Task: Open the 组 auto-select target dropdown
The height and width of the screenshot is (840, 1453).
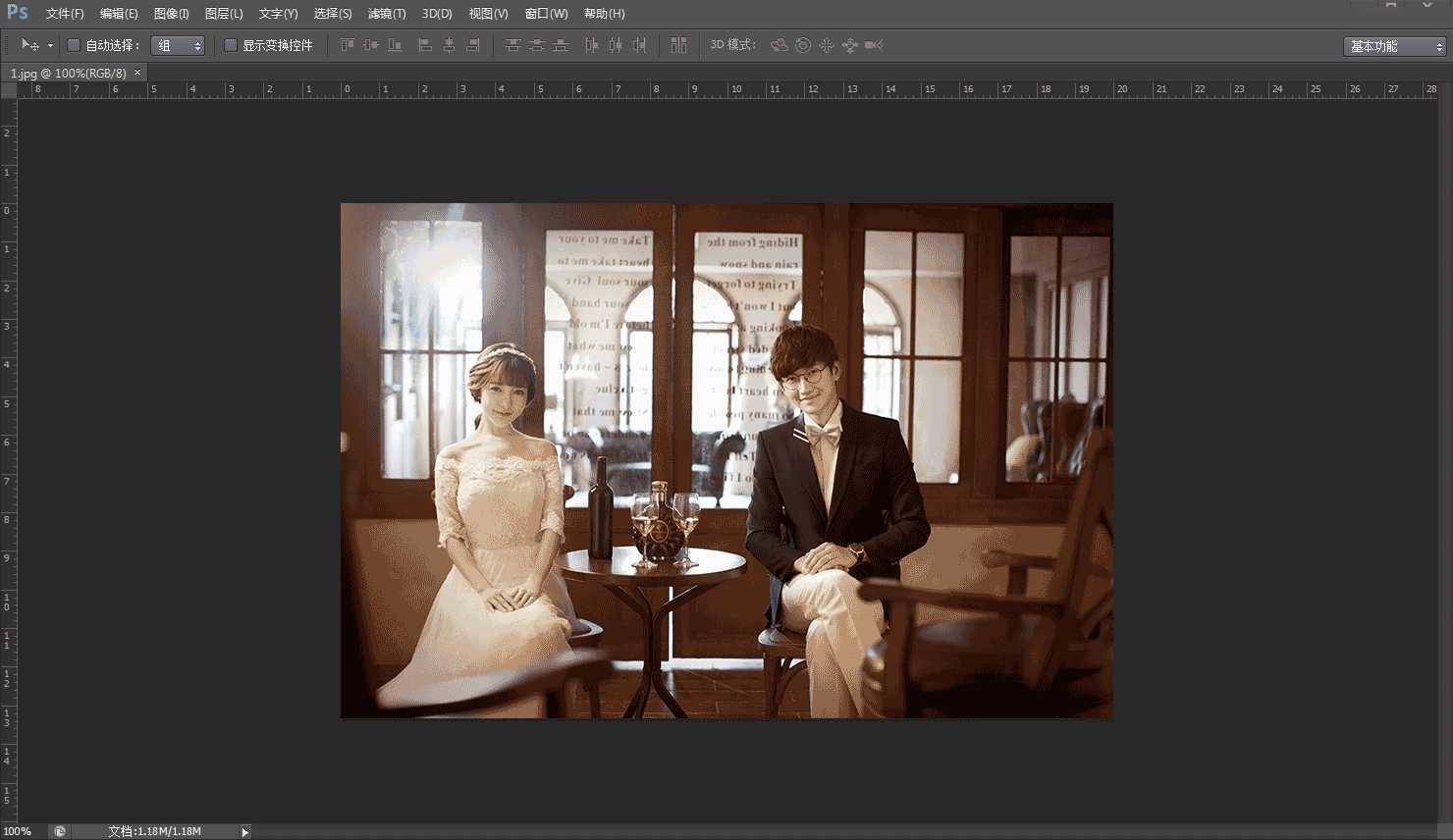Action: coord(178,45)
